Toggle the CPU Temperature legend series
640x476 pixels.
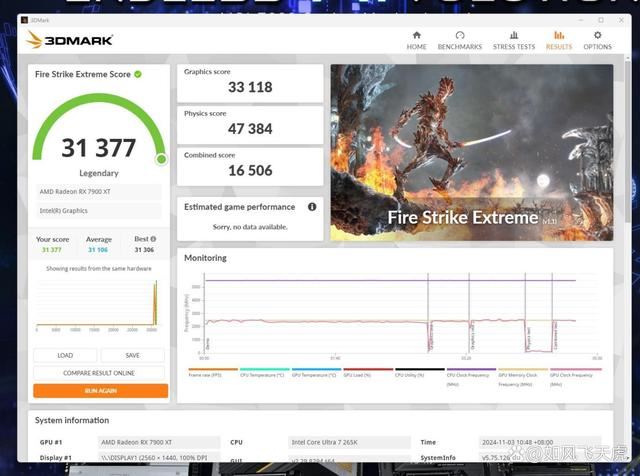pos(264,372)
